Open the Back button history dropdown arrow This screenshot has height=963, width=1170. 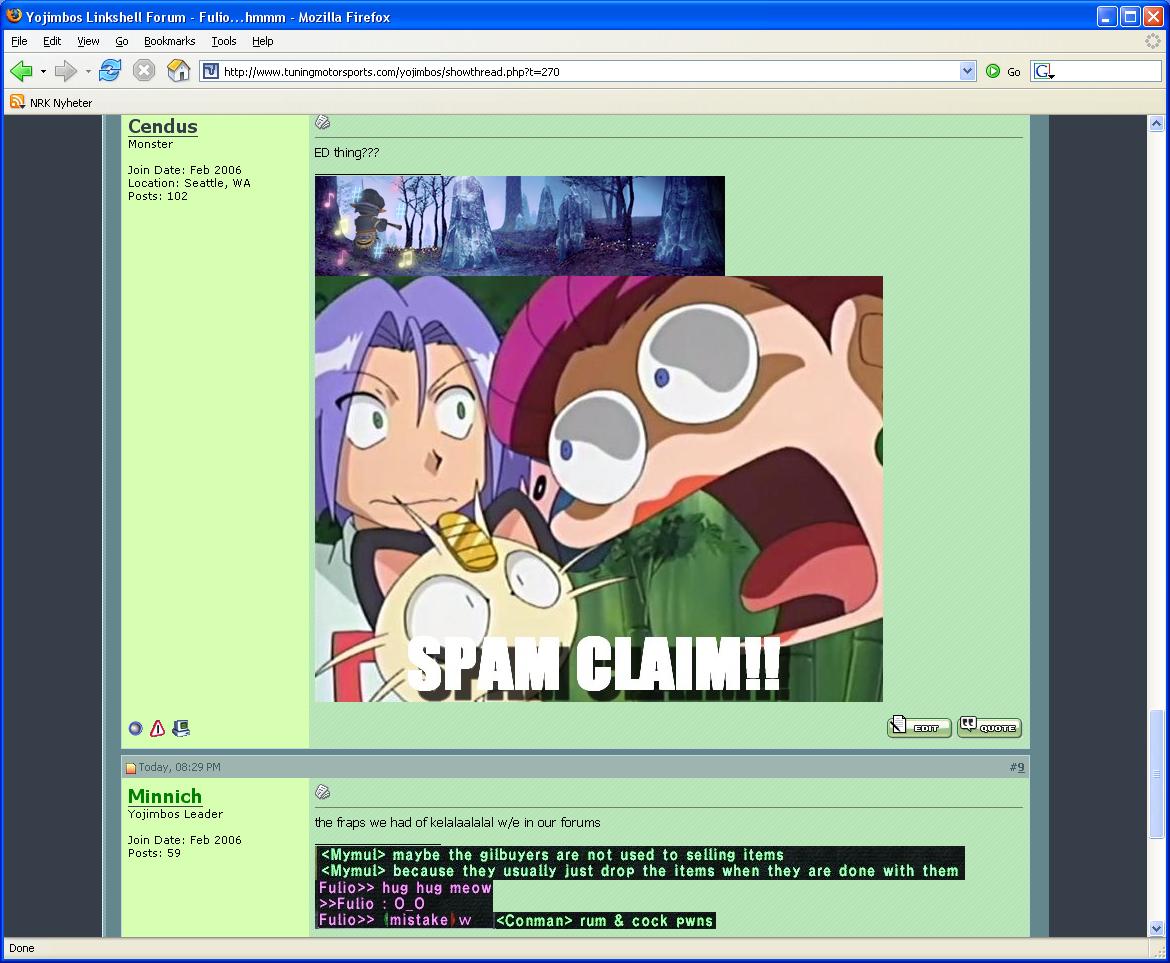coord(43,71)
